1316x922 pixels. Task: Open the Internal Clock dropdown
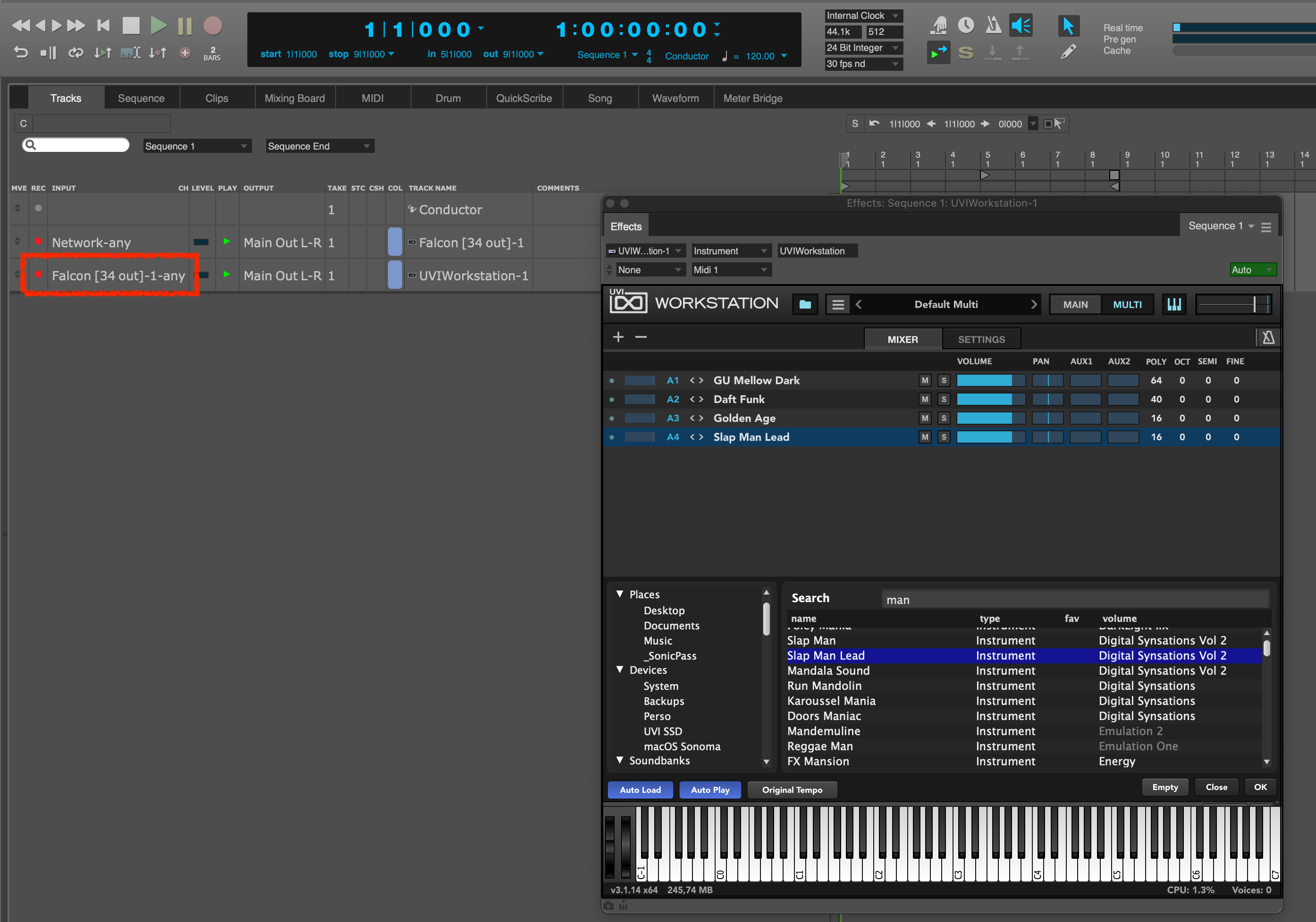[x=863, y=16]
